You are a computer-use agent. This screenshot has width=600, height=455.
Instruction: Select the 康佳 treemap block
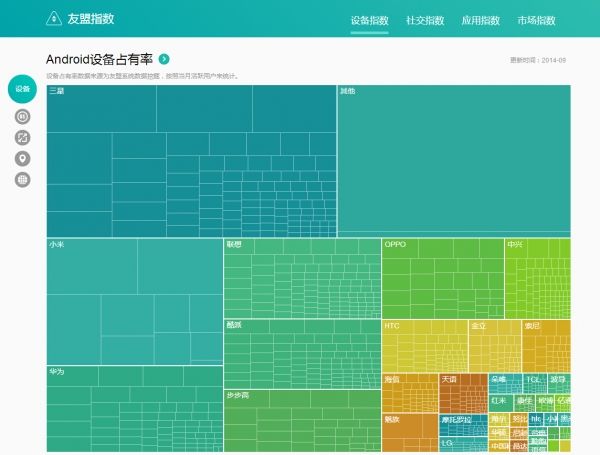pyautogui.click(x=524, y=403)
